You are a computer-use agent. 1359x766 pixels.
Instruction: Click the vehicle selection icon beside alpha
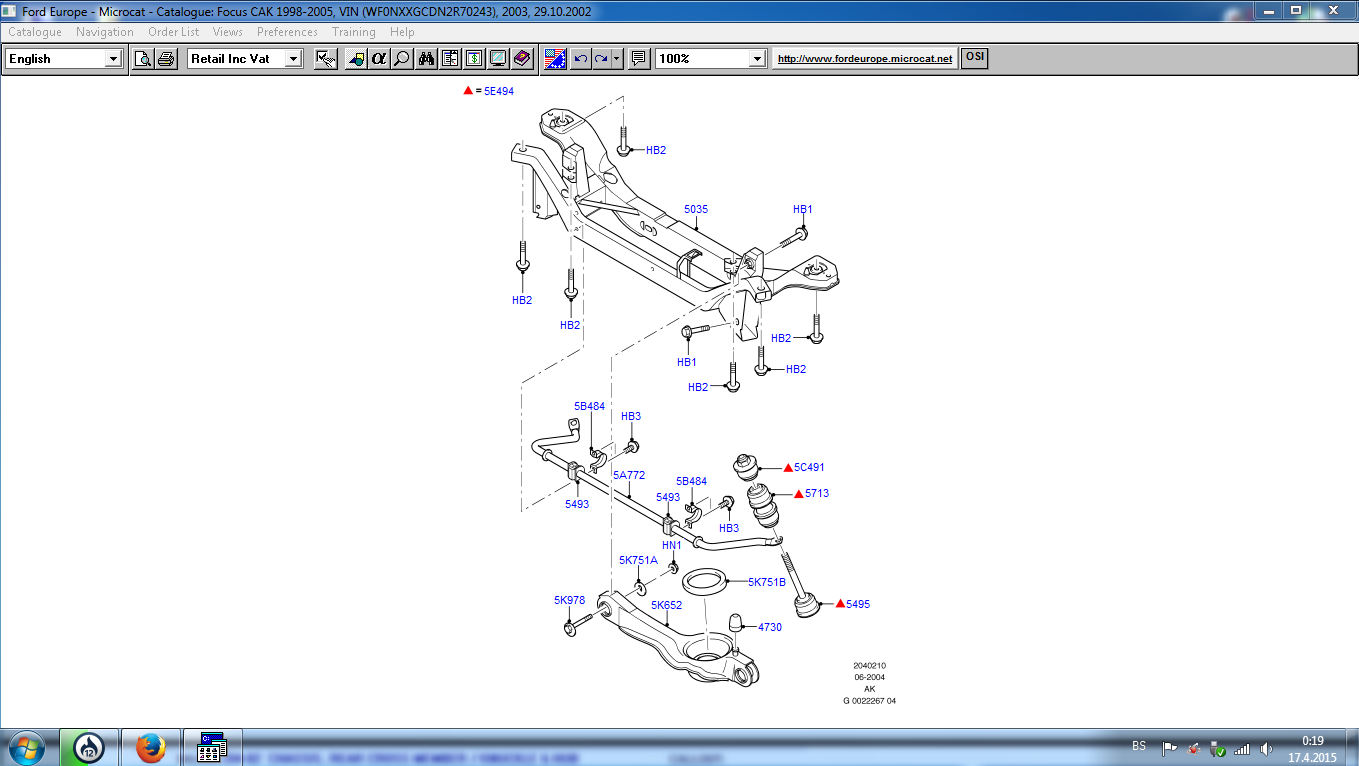356,59
